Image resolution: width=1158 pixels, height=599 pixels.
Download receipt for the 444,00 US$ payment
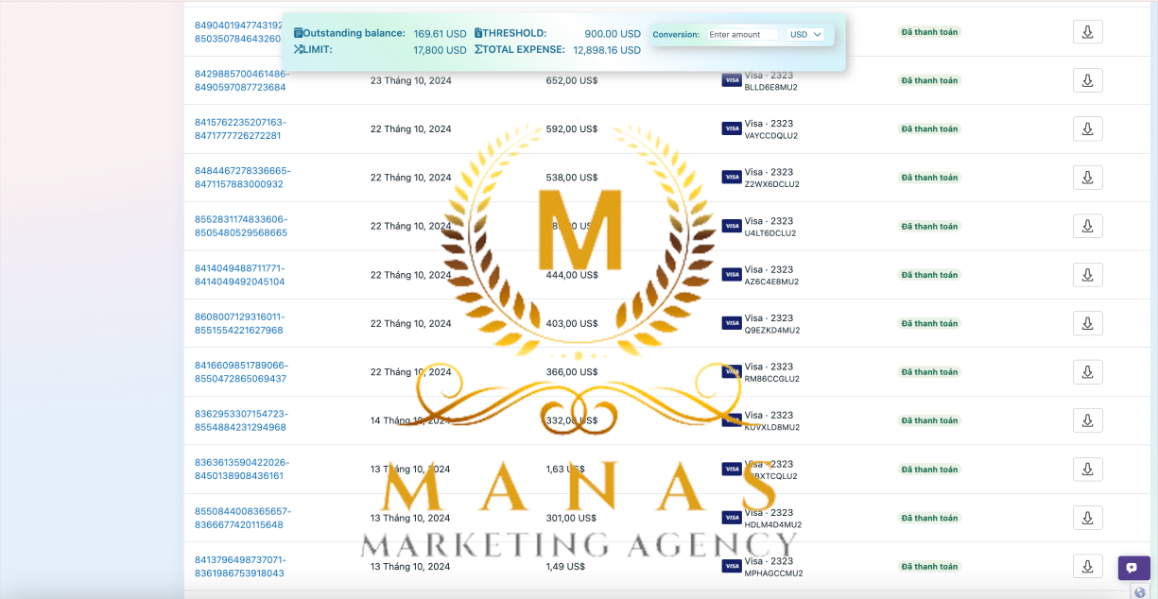[x=1087, y=275]
